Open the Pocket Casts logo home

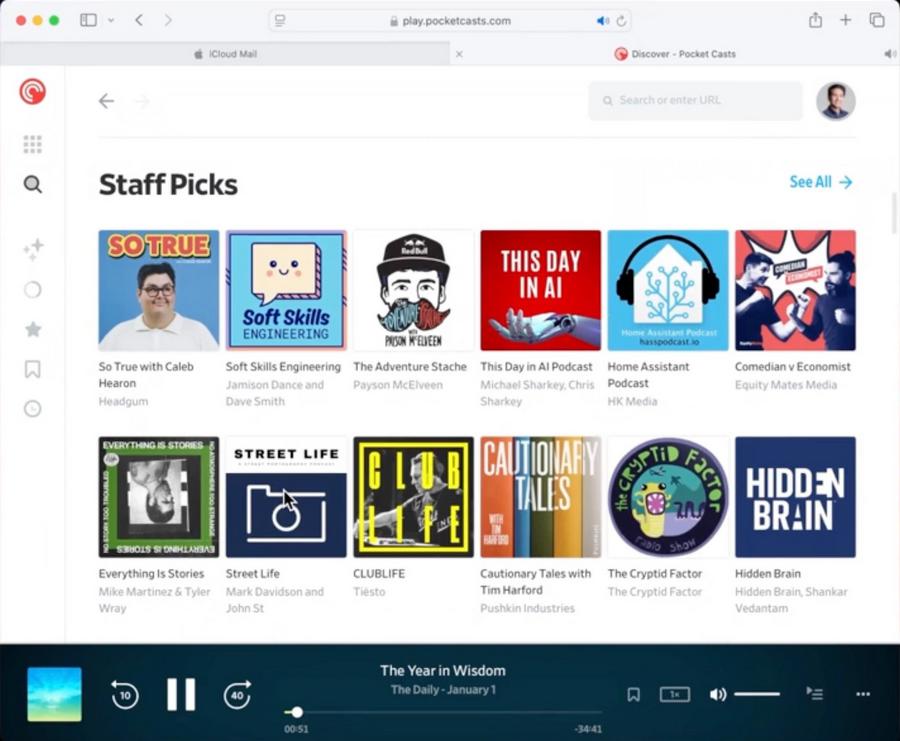tap(33, 92)
